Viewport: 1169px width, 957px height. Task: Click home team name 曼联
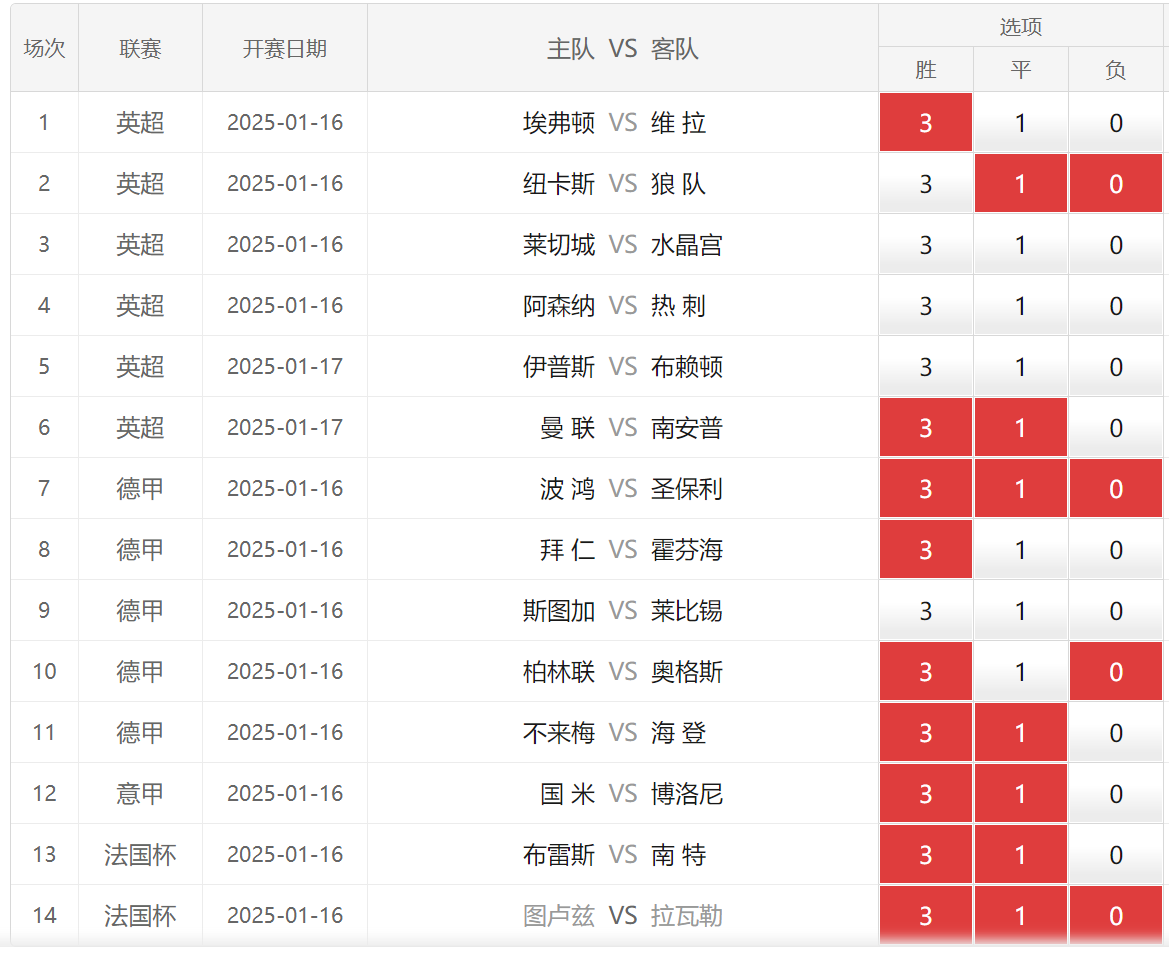tap(567, 428)
